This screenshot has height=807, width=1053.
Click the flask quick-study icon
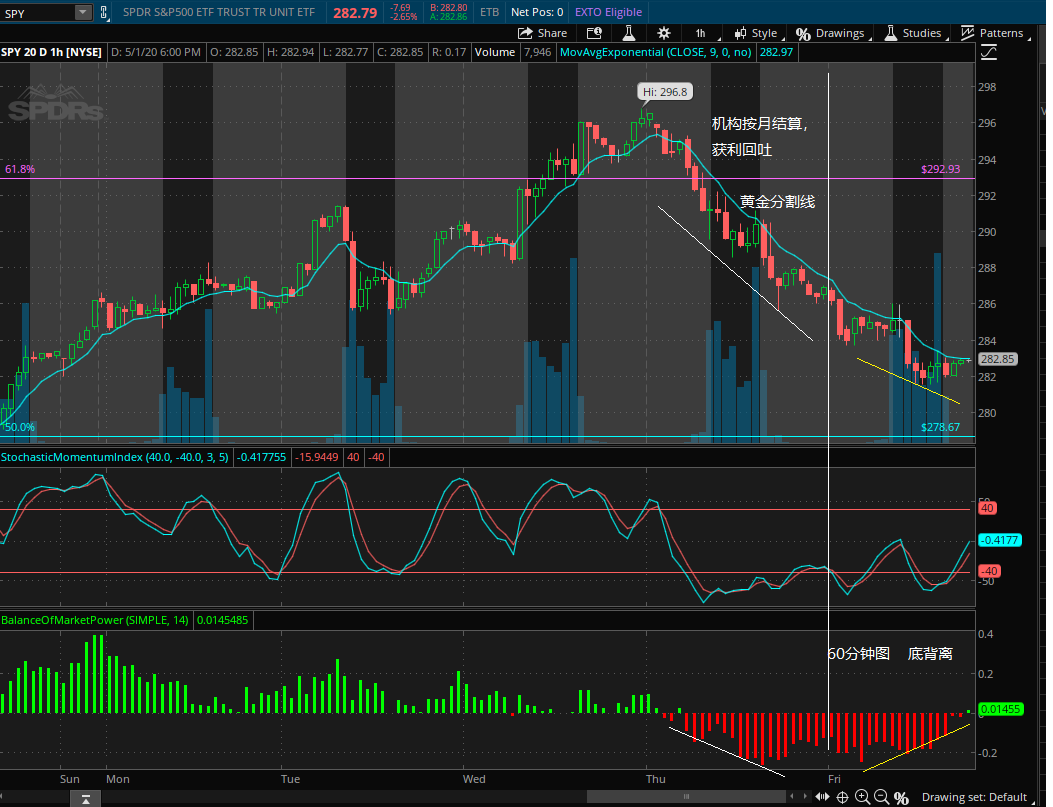(629, 33)
